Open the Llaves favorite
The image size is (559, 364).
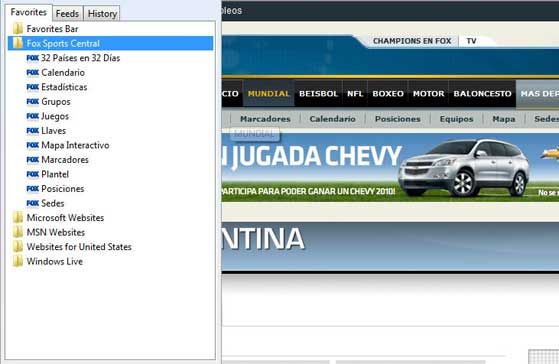pos(53,131)
